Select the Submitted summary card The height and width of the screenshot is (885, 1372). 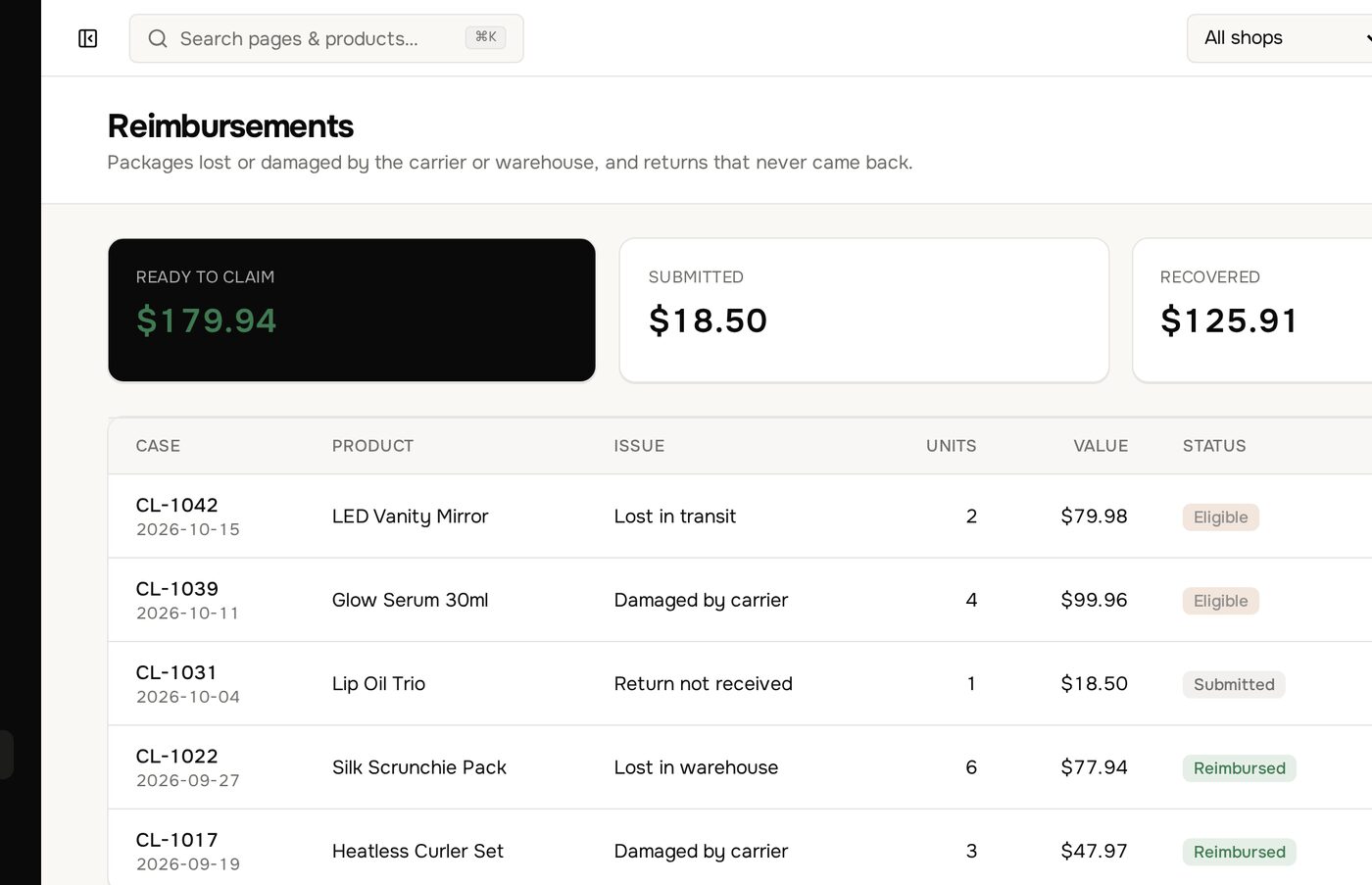pyautogui.click(x=864, y=310)
